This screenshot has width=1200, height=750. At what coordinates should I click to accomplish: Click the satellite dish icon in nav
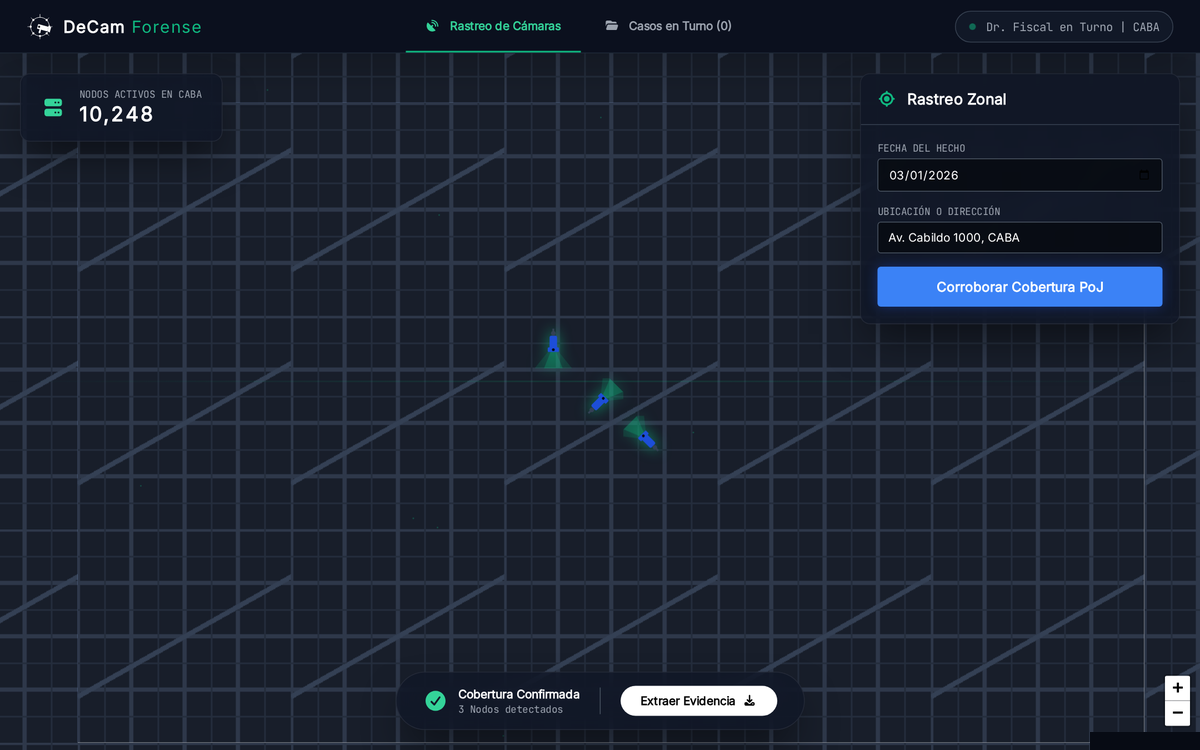[432, 26]
